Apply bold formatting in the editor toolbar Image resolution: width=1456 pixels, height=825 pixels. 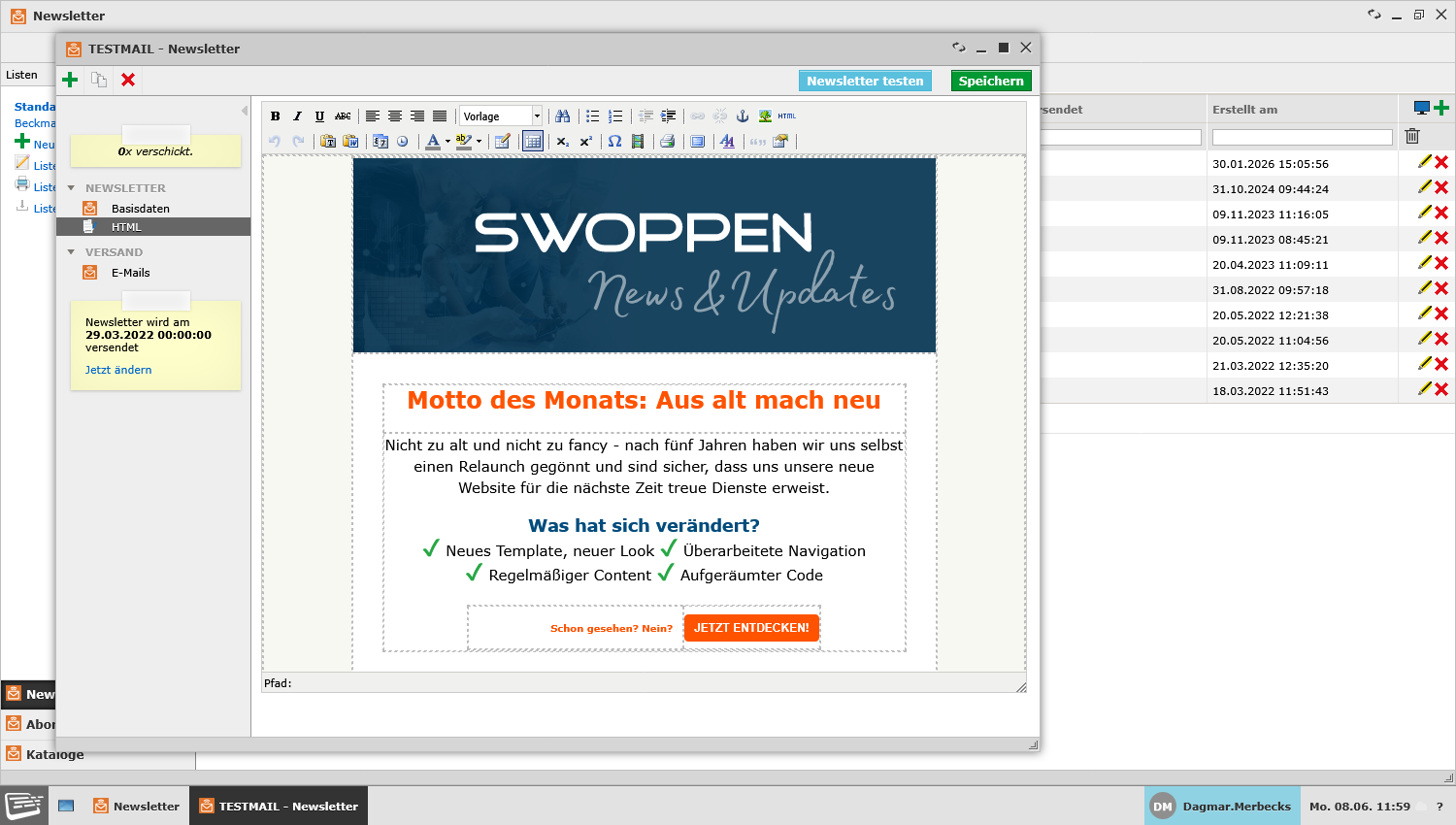(275, 116)
